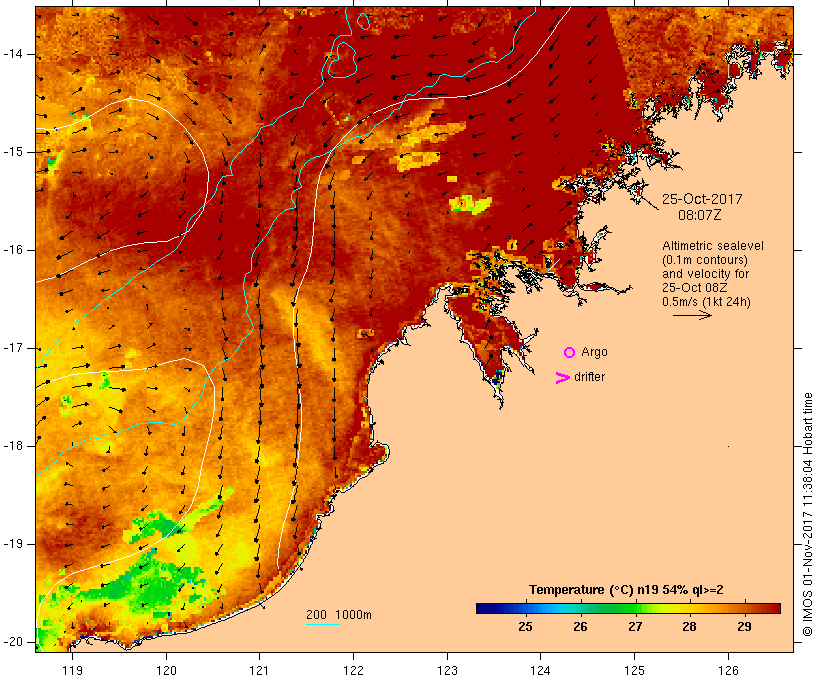Click the '125' longitude axis label

(x=634, y=671)
